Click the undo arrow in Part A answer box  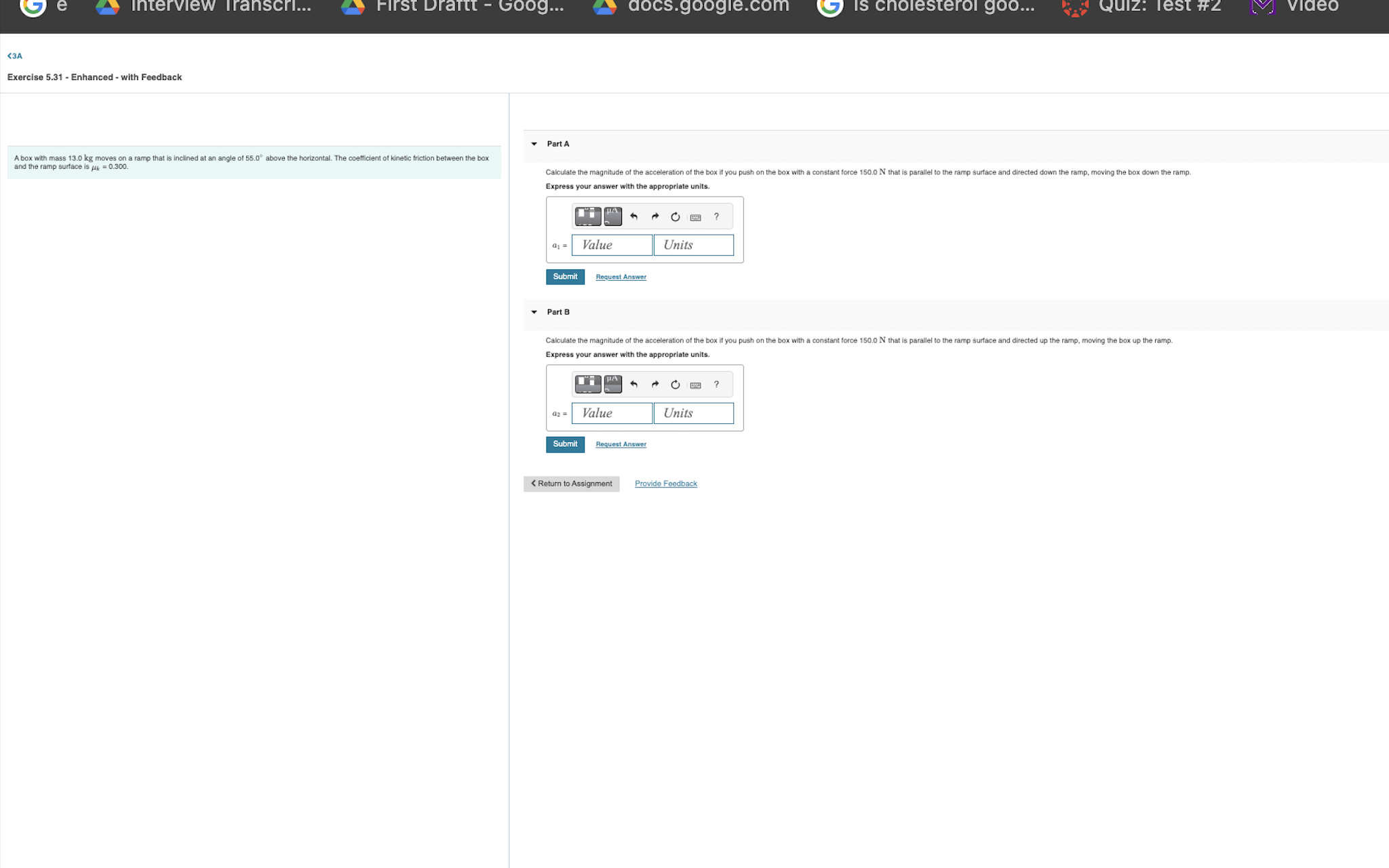[x=633, y=216]
